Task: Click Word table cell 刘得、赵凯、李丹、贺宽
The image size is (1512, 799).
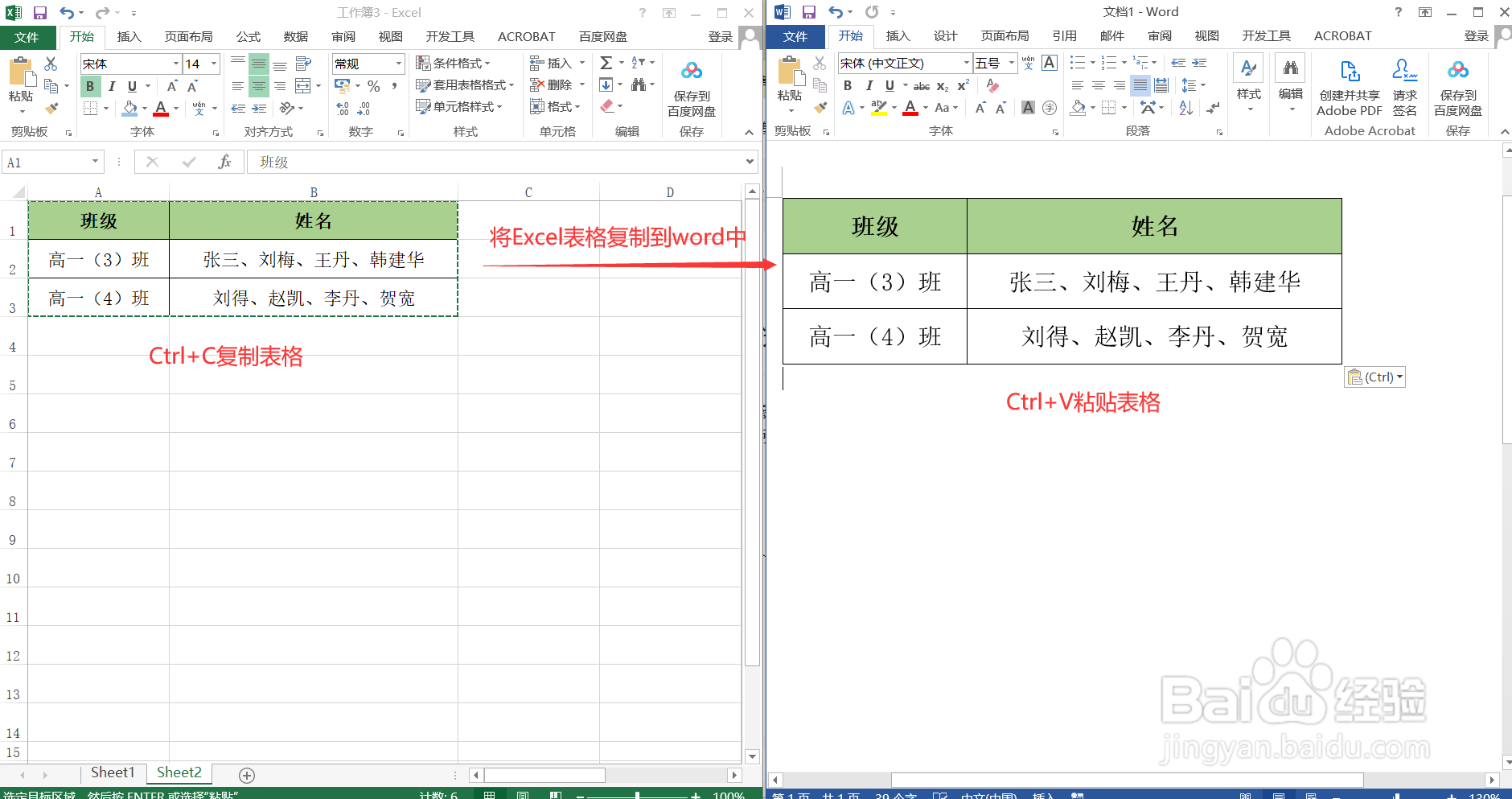Action: coord(1154,336)
